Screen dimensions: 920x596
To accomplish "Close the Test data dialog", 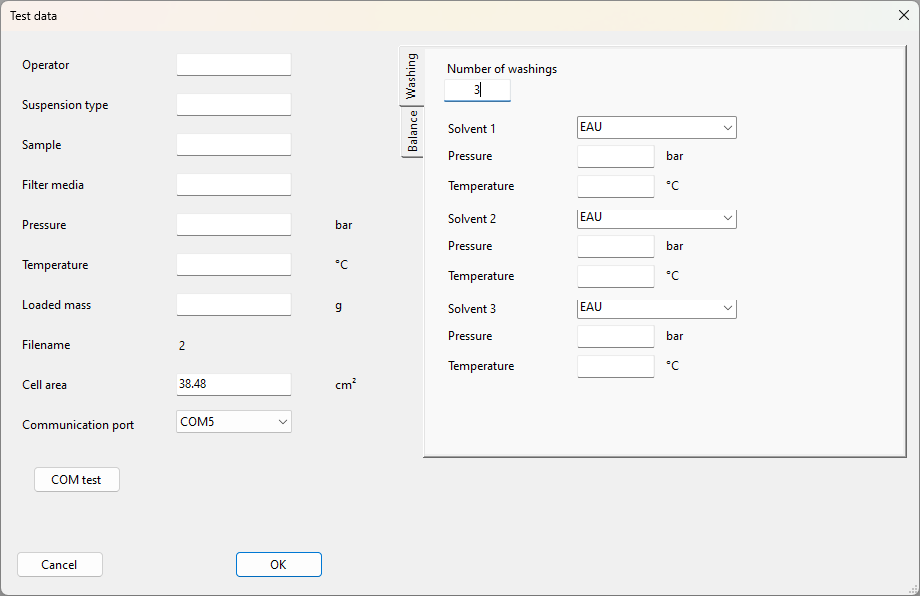I will (x=904, y=15).
